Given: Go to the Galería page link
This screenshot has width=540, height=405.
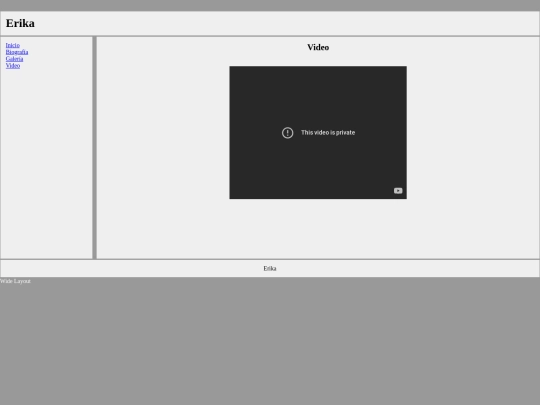Looking at the screenshot, I should click(14, 59).
